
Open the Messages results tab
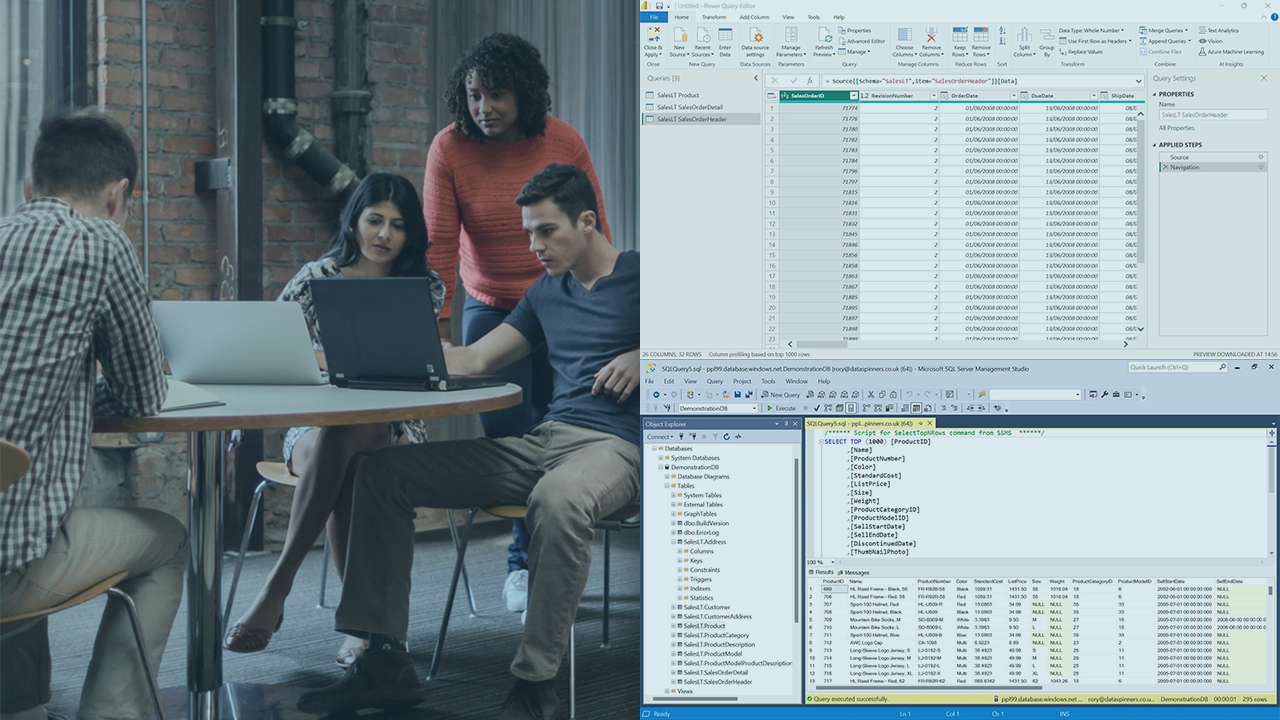[x=857, y=572]
